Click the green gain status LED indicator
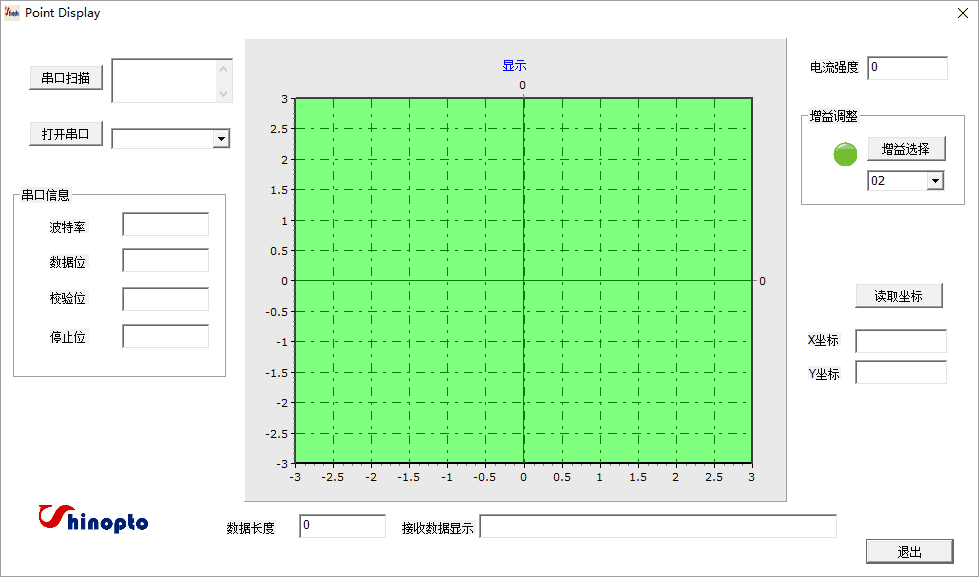The height and width of the screenshot is (577, 979). 845,154
